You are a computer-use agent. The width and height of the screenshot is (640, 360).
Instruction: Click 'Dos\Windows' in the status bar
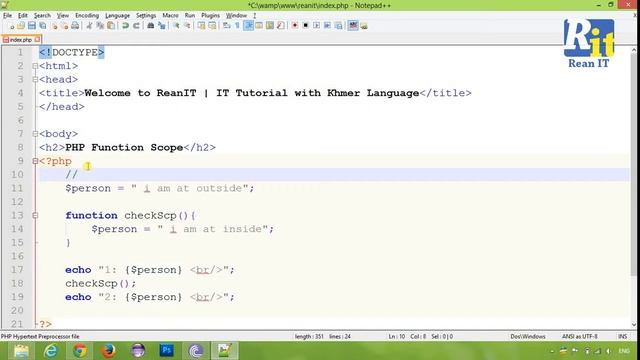pyautogui.click(x=528, y=336)
